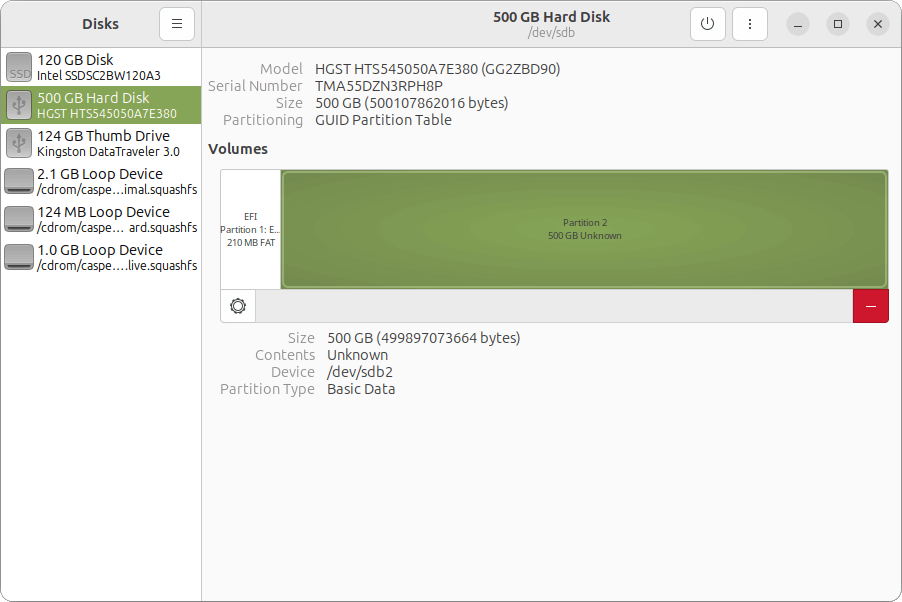Click the Intel SSDSC2BW120A3 entry label
This screenshot has width=902, height=602.
[98, 76]
